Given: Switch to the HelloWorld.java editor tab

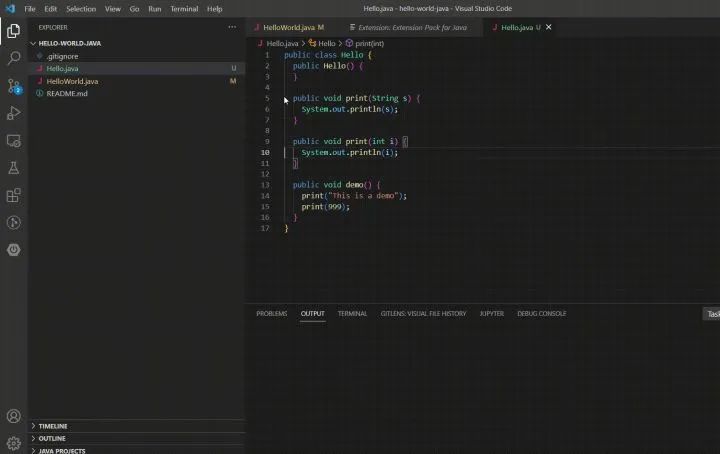Looking at the screenshot, I should [288, 27].
